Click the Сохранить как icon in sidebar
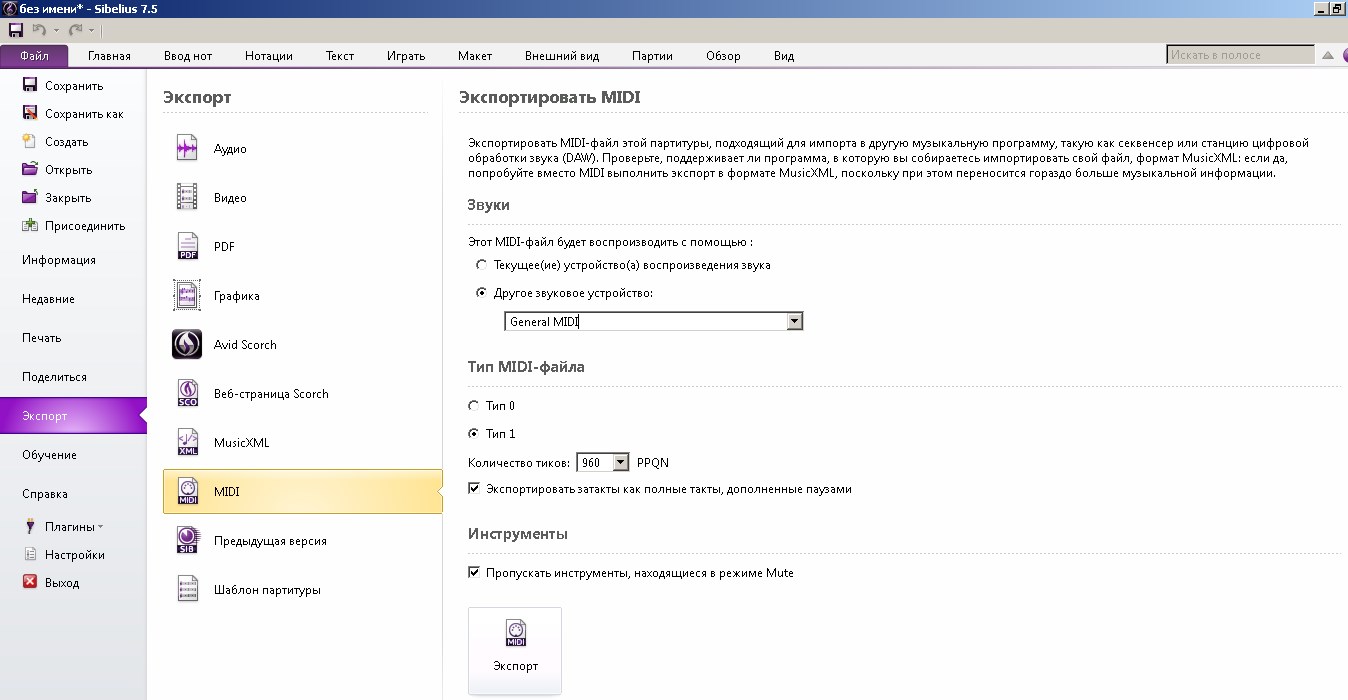The height and width of the screenshot is (700, 1348). (x=30, y=113)
